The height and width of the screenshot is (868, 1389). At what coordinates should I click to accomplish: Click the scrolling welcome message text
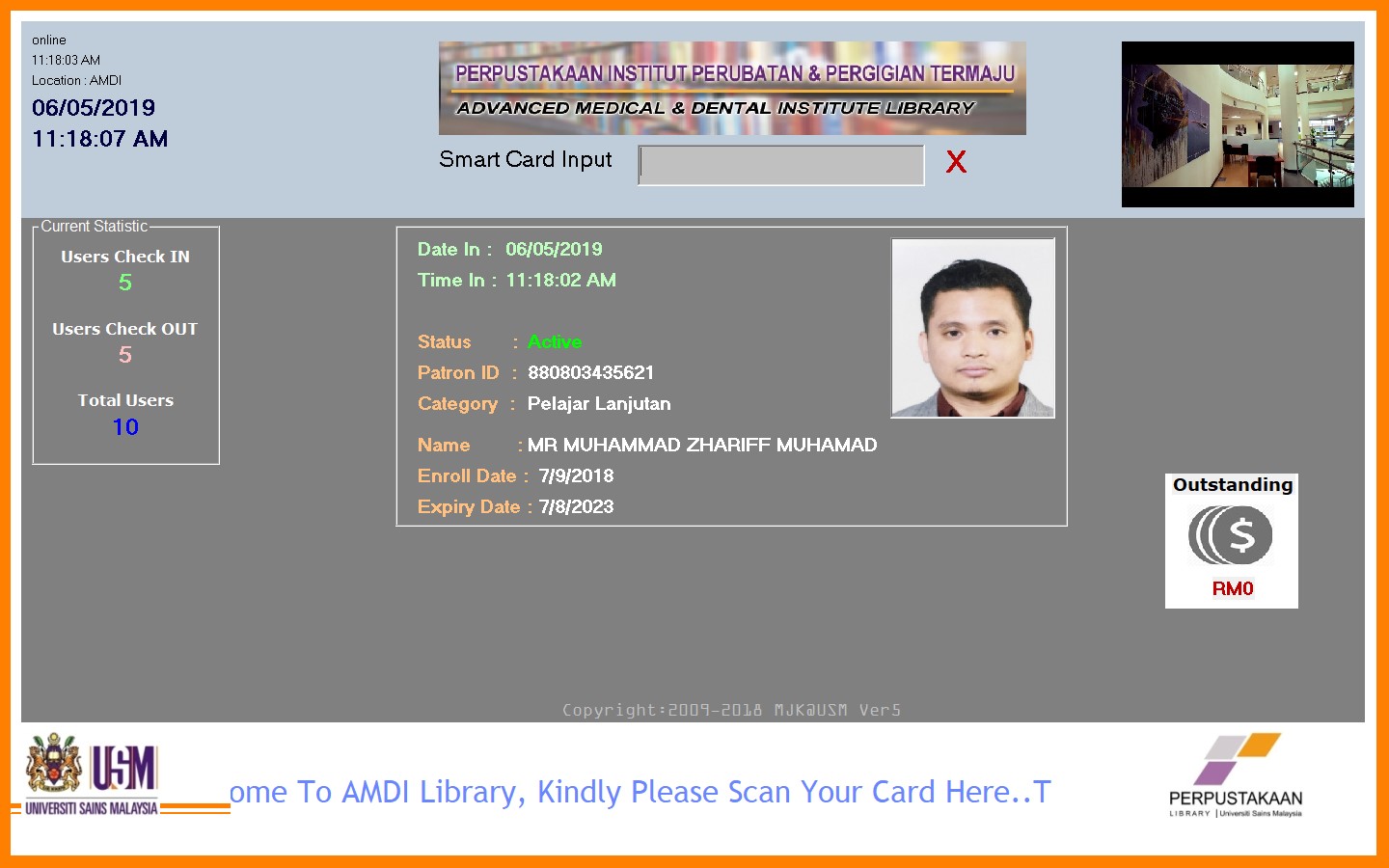coord(640,792)
